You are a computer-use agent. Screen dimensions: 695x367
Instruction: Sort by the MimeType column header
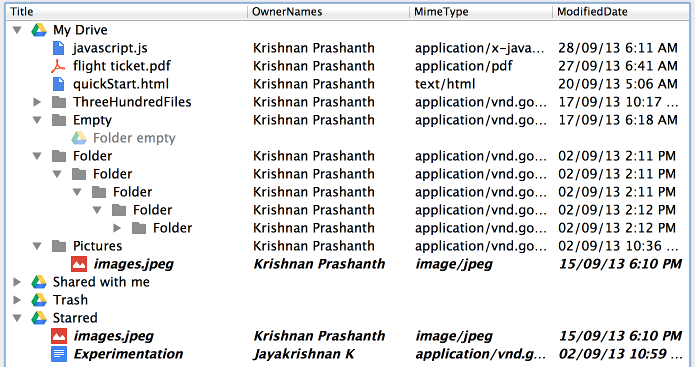pos(481,12)
